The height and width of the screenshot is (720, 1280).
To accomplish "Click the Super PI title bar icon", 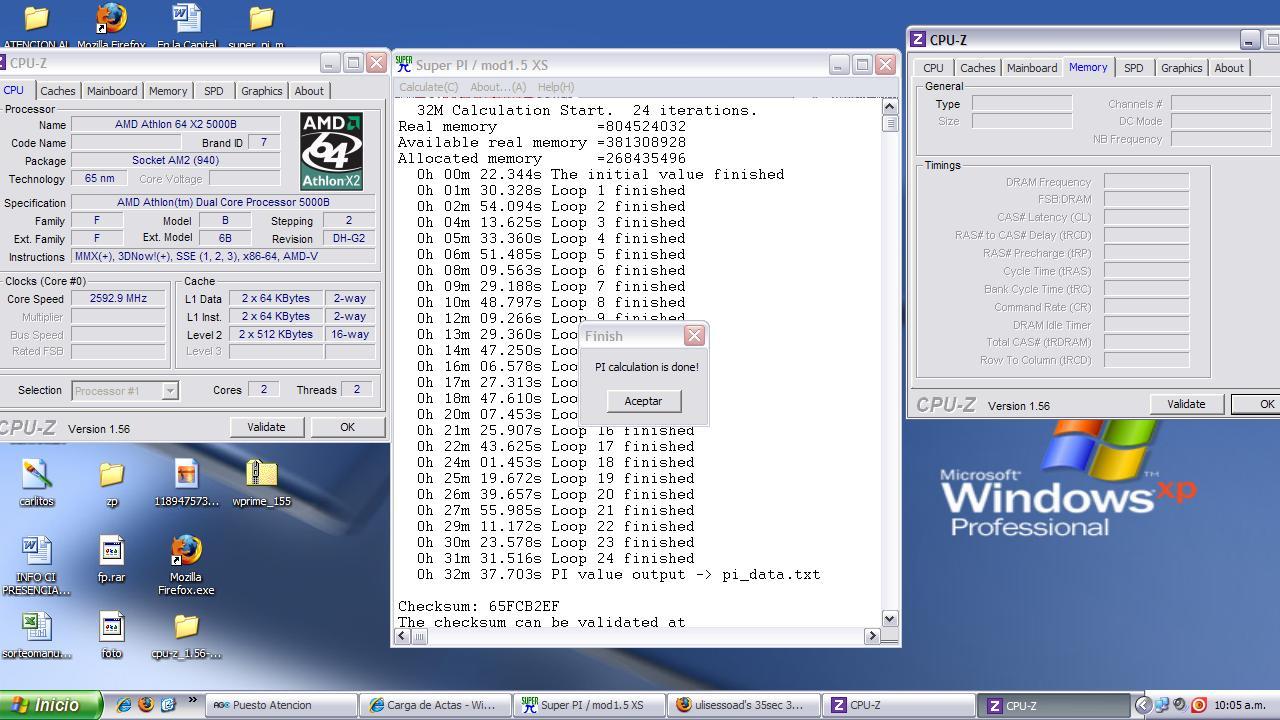I will click(x=403, y=64).
